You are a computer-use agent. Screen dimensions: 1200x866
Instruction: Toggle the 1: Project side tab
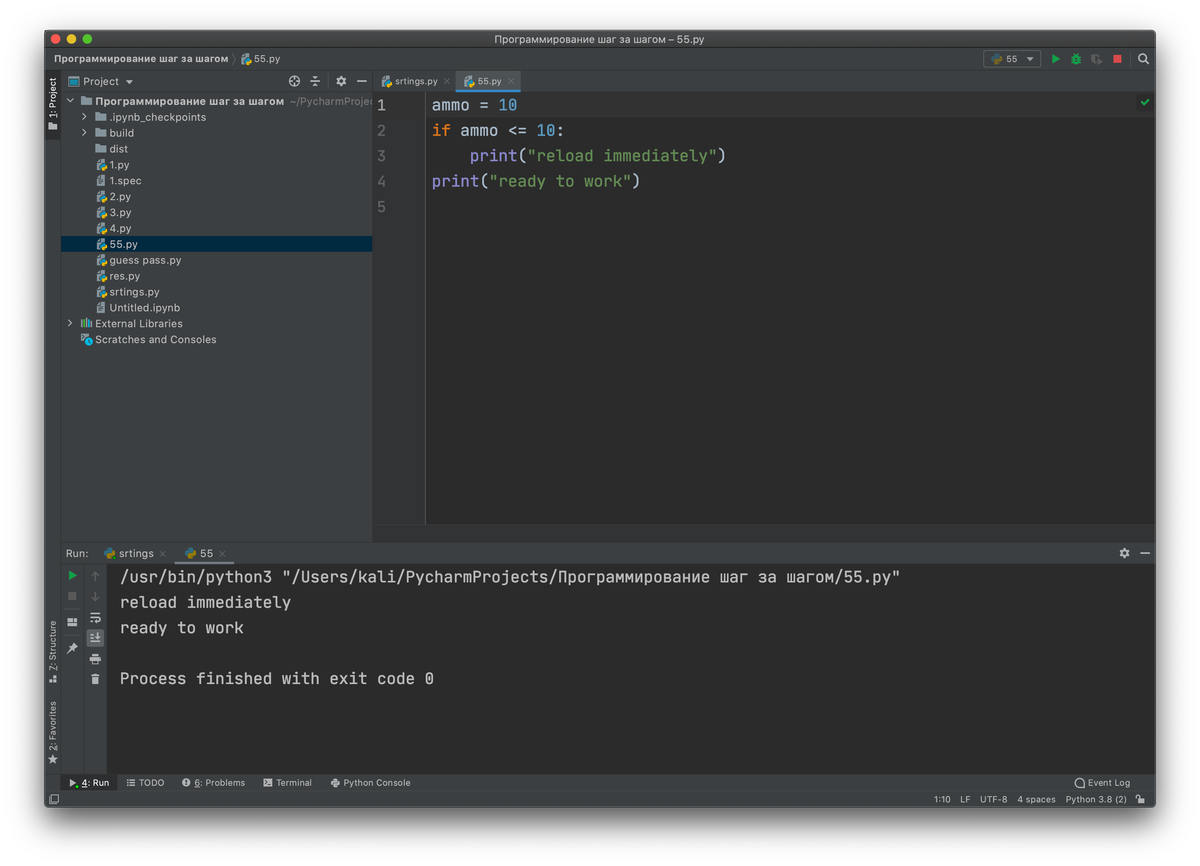(x=52, y=104)
